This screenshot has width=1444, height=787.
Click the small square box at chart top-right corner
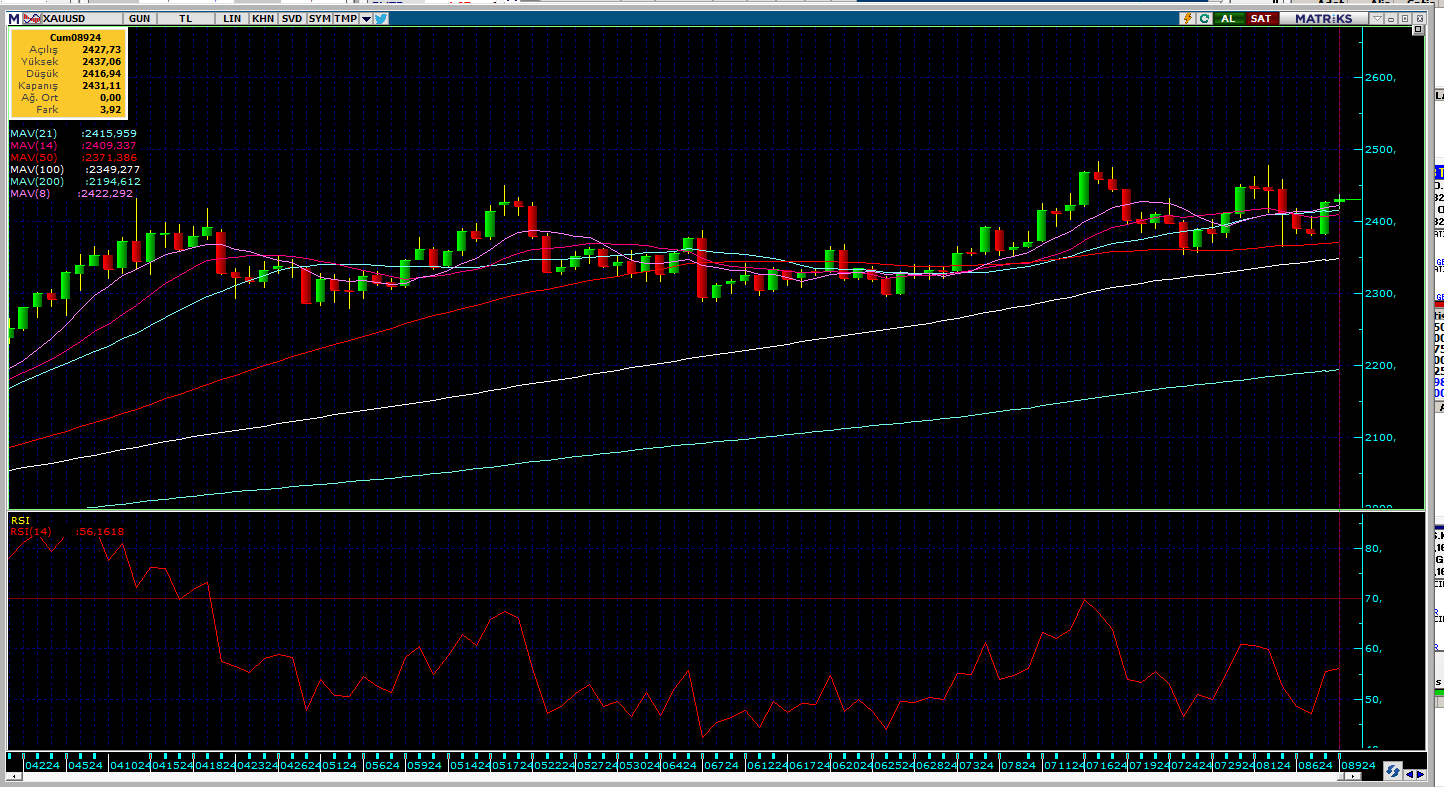coord(1417,30)
